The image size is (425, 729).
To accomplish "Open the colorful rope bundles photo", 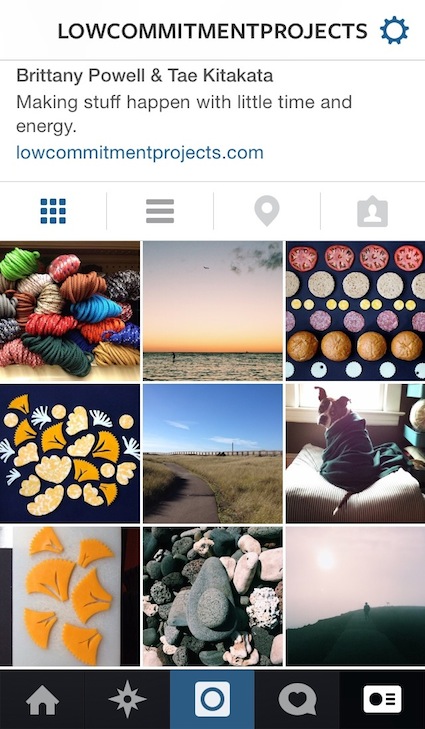I will click(70, 311).
